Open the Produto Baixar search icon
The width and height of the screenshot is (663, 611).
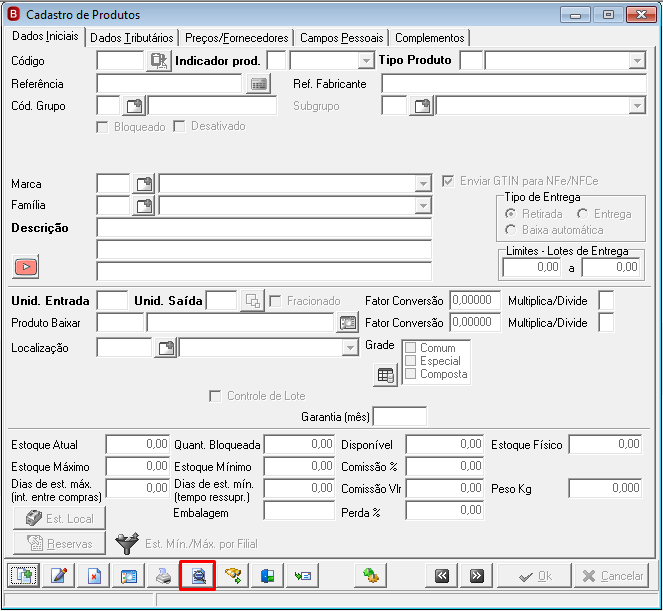pos(348,323)
